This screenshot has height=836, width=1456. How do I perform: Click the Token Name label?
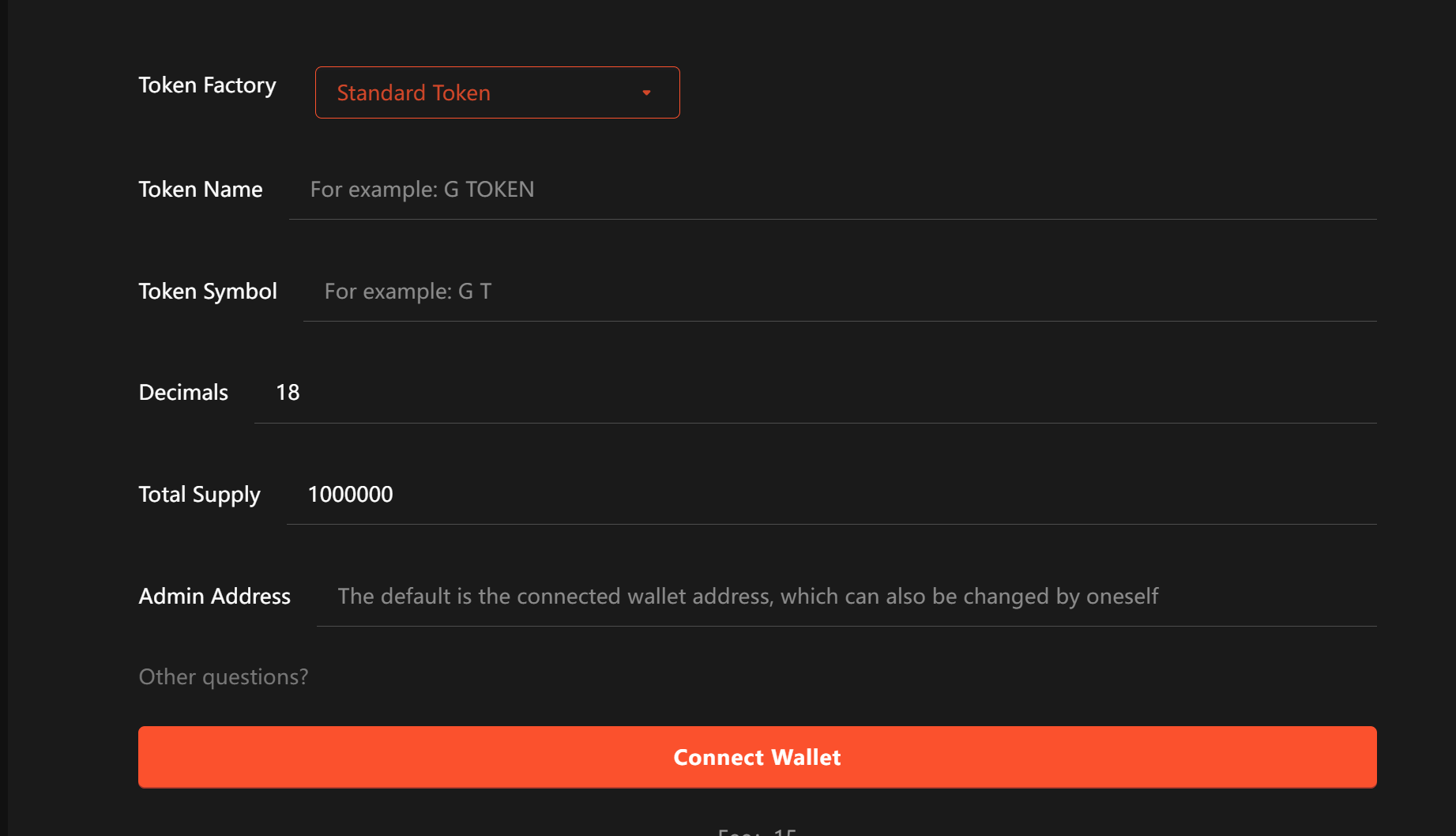(x=200, y=190)
